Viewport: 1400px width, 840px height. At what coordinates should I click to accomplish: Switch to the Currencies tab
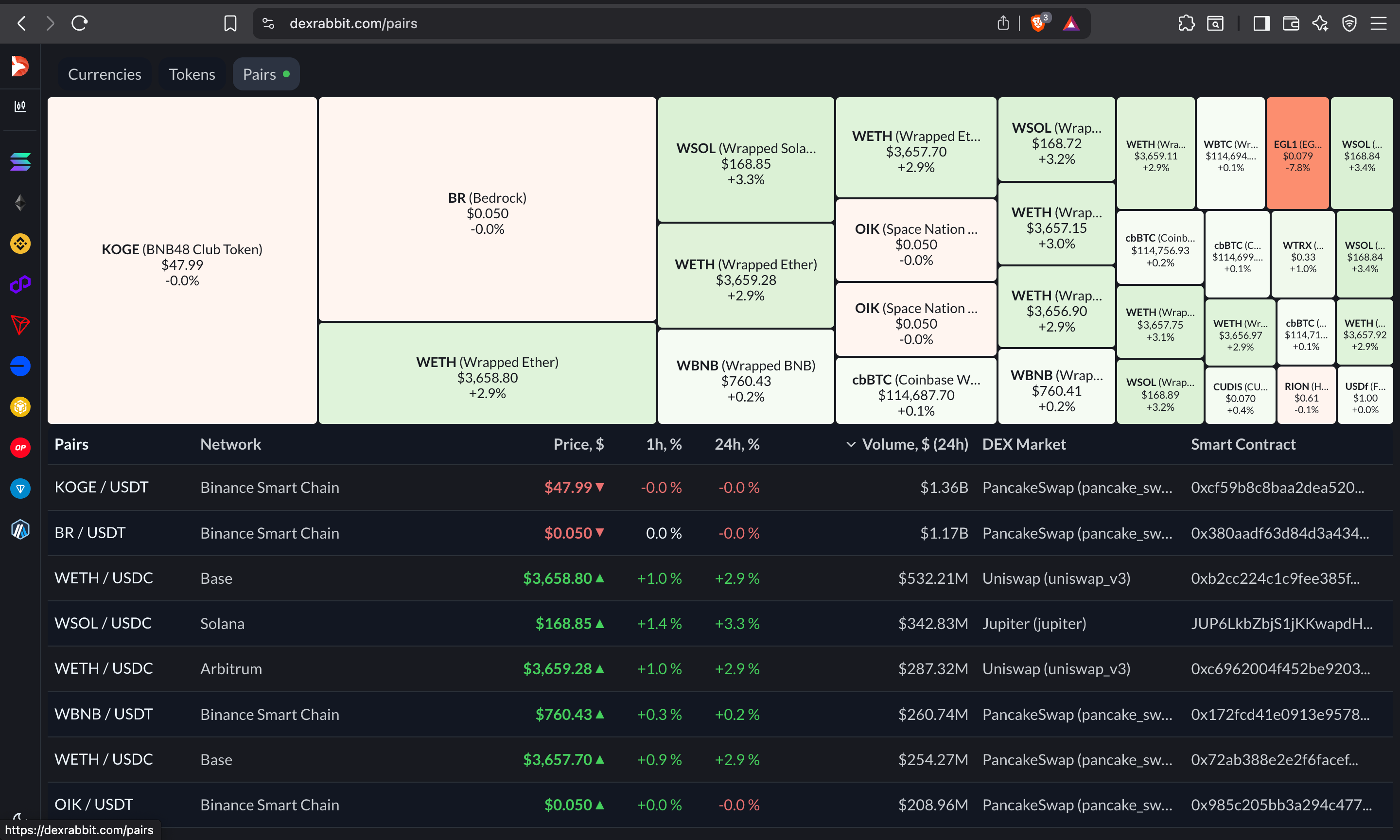coord(105,74)
